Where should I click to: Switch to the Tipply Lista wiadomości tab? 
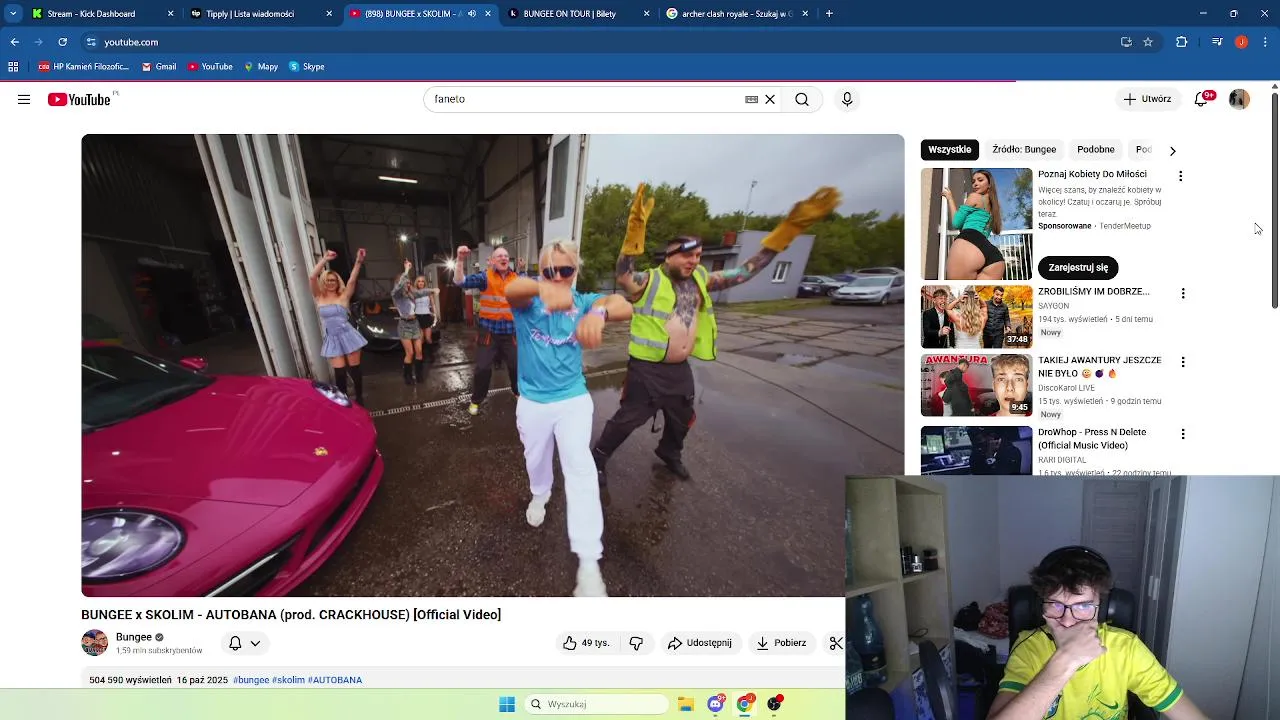[x=260, y=14]
